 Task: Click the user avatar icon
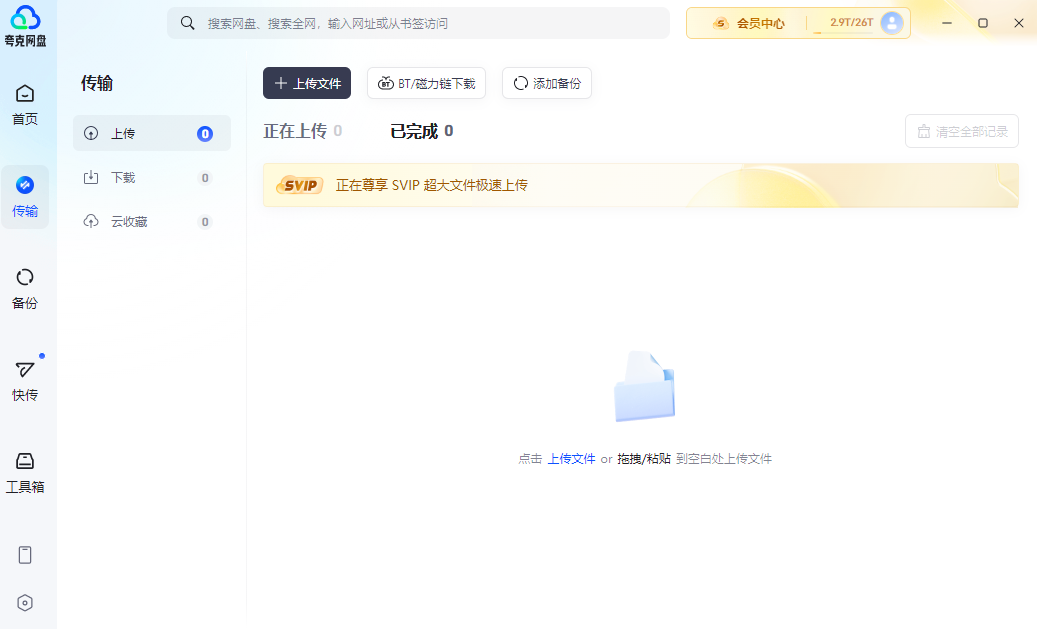tap(892, 23)
